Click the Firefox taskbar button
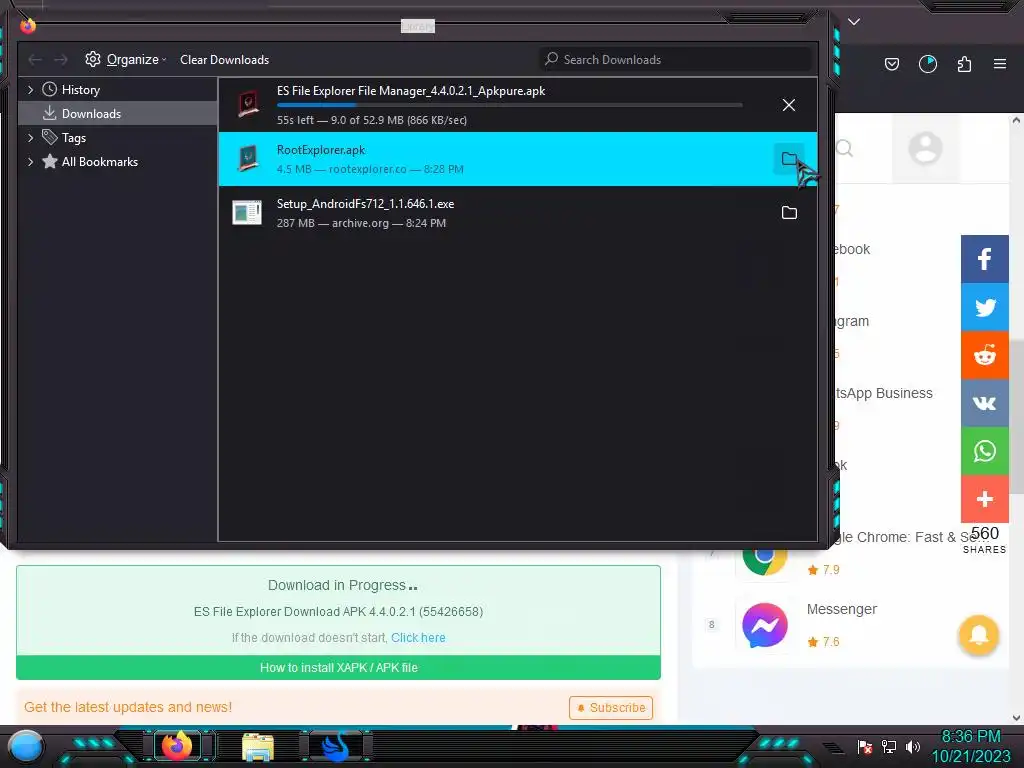 [x=178, y=746]
